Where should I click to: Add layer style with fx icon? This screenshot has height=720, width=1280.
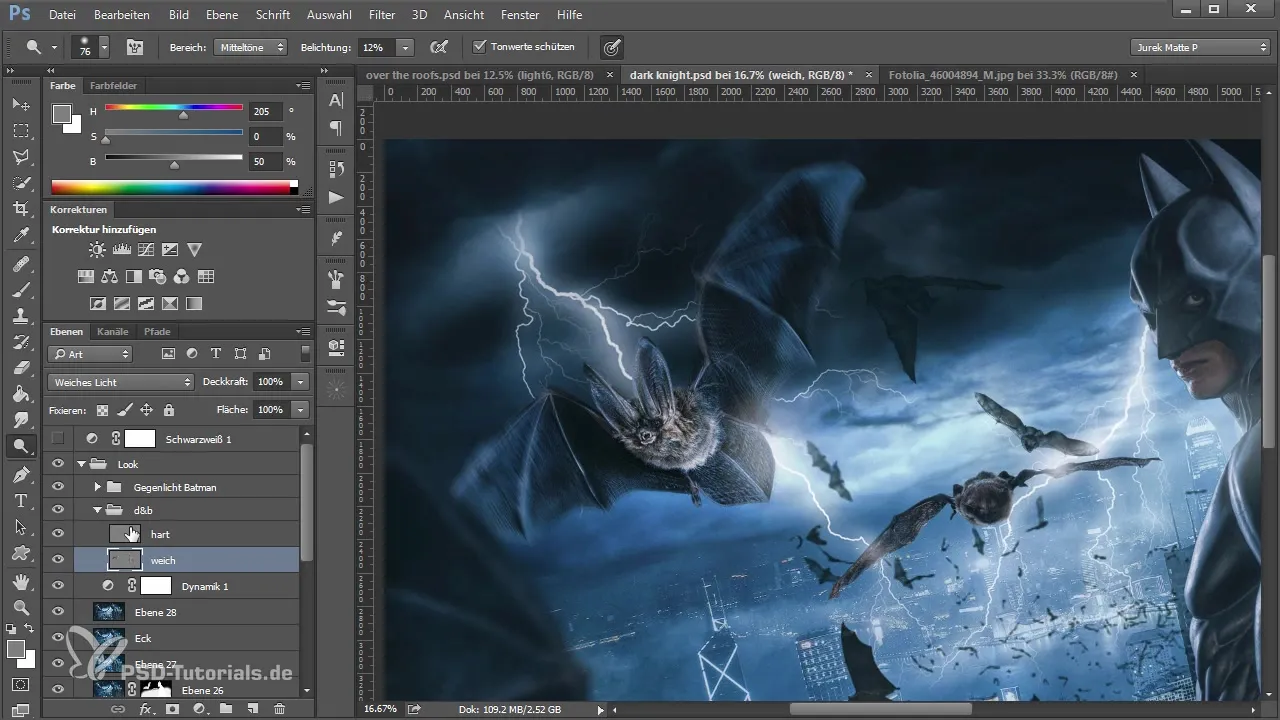click(x=146, y=709)
